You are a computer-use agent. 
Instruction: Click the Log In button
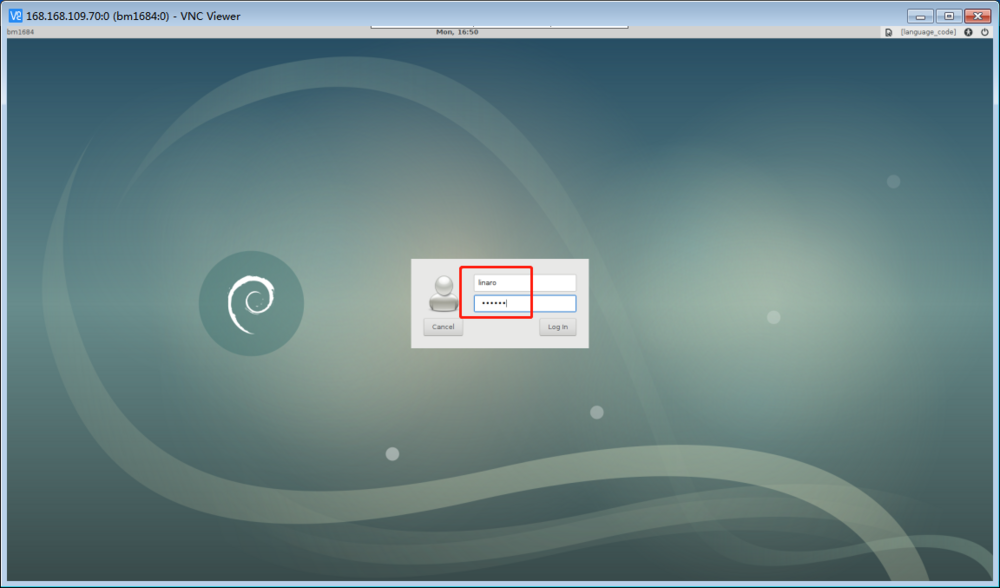[557, 327]
